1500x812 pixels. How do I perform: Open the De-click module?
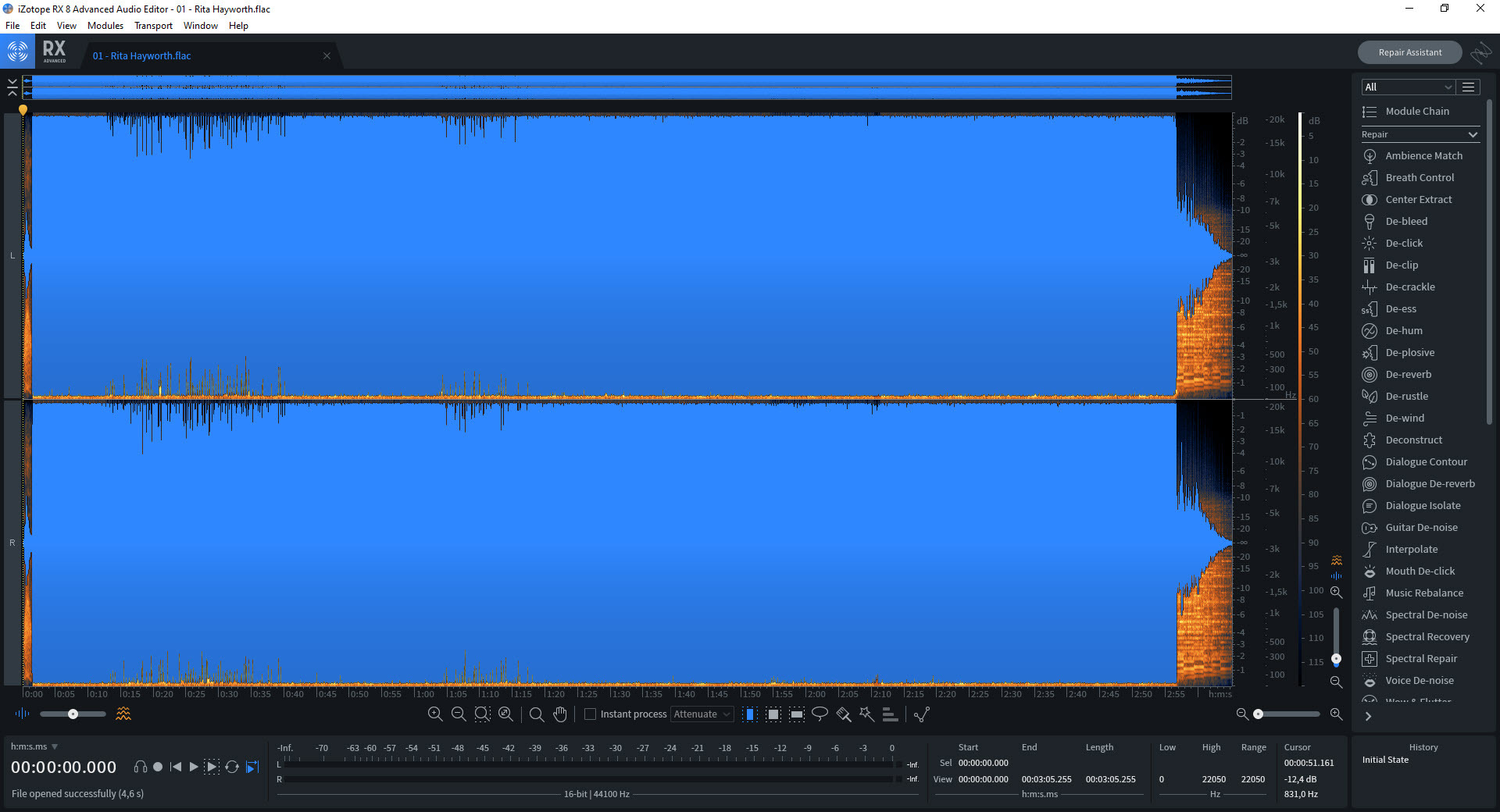coord(1404,244)
